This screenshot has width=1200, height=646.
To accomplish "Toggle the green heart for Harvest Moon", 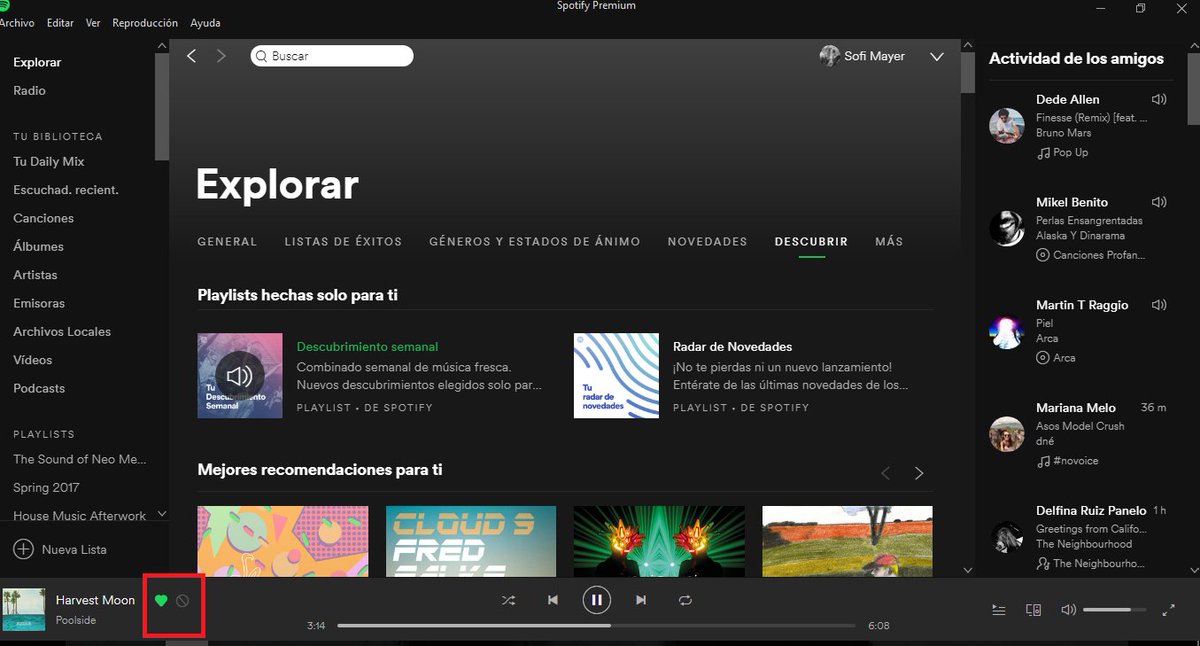I will [161, 601].
